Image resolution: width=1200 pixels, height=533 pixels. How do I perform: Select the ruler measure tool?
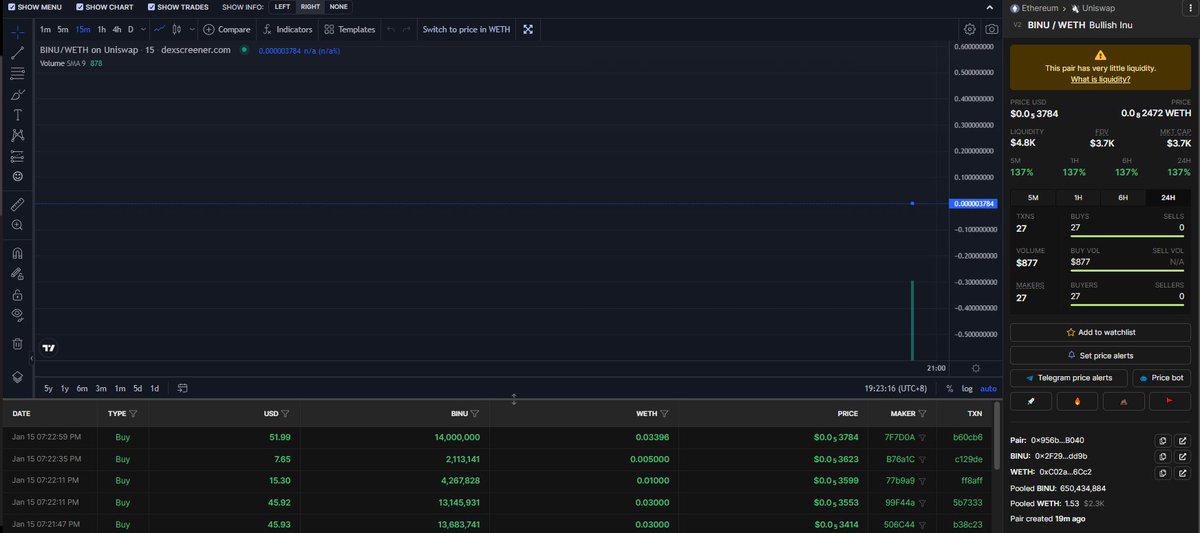point(17,204)
